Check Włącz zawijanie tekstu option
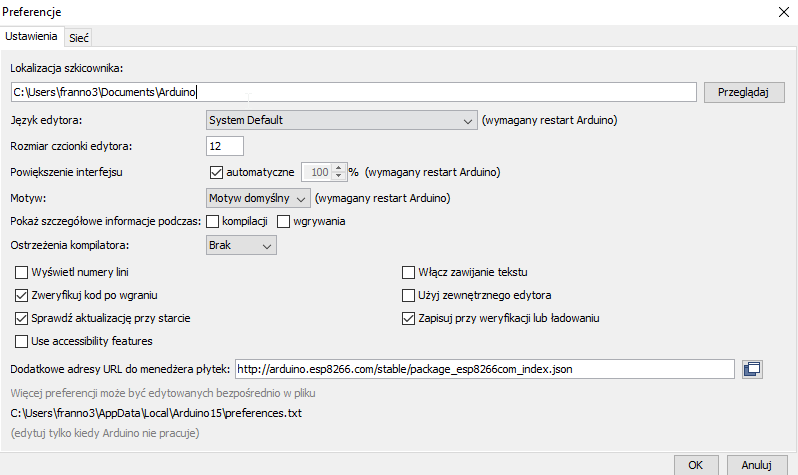The height and width of the screenshot is (475, 798). tap(408, 272)
